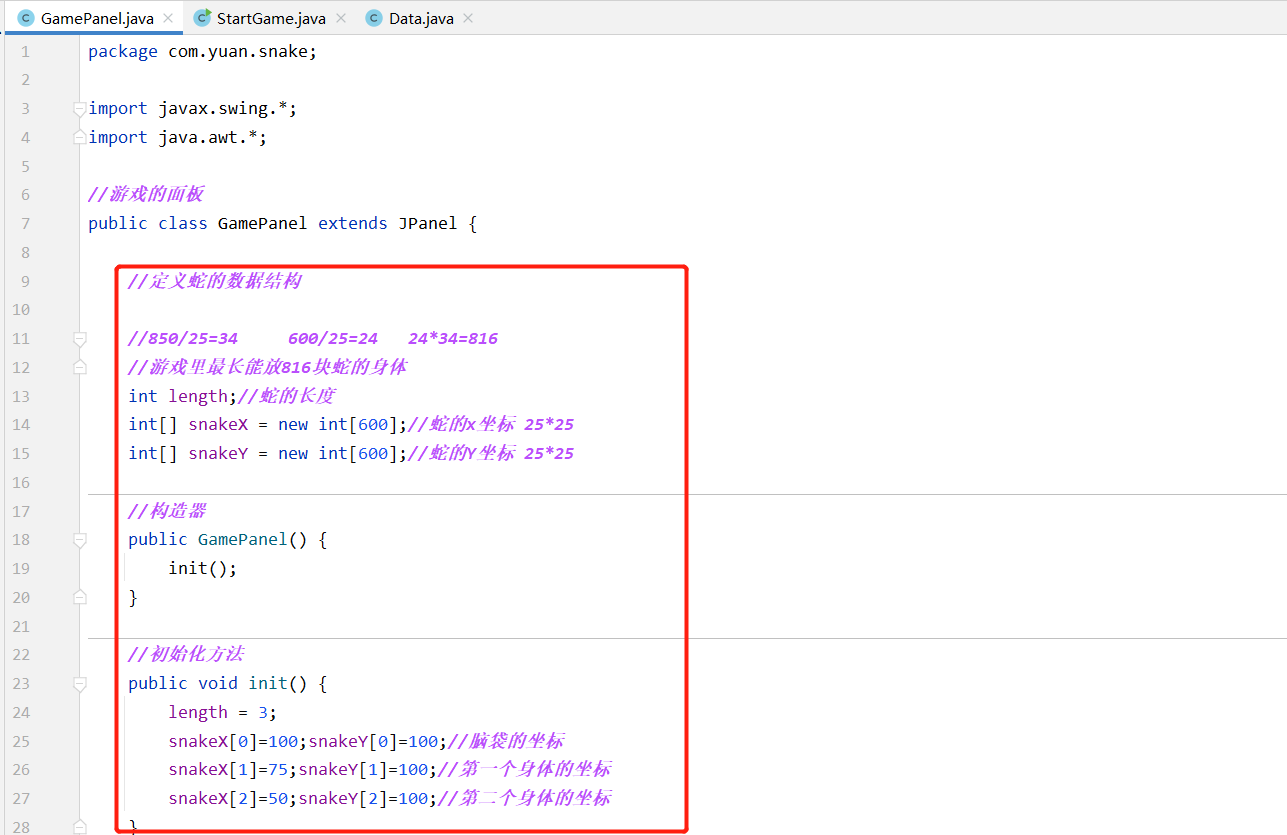Click the 'JPanel' superclass name
The height and width of the screenshot is (835, 1287).
427,223
